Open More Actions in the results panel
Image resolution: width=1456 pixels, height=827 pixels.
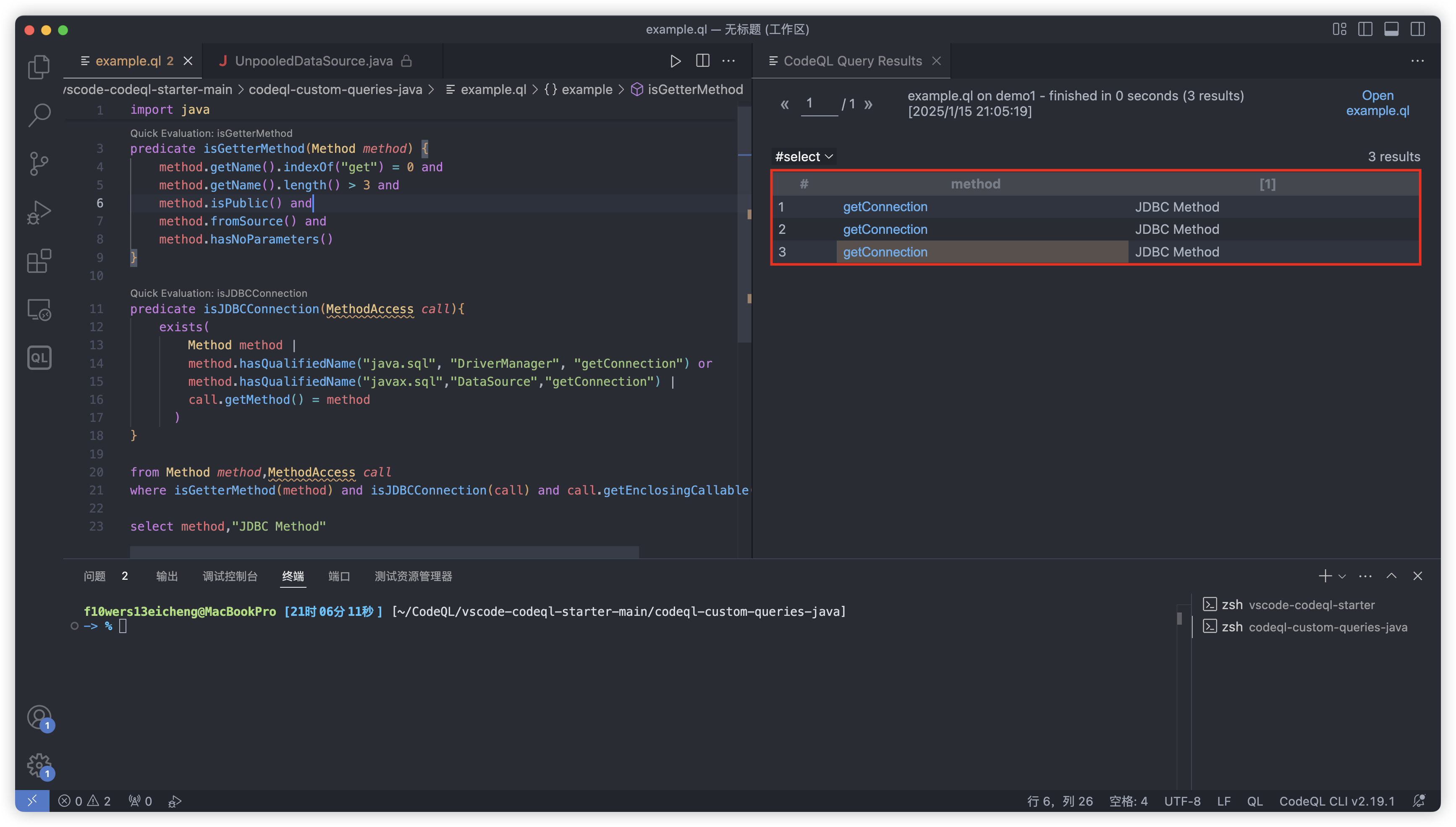click(x=1417, y=61)
